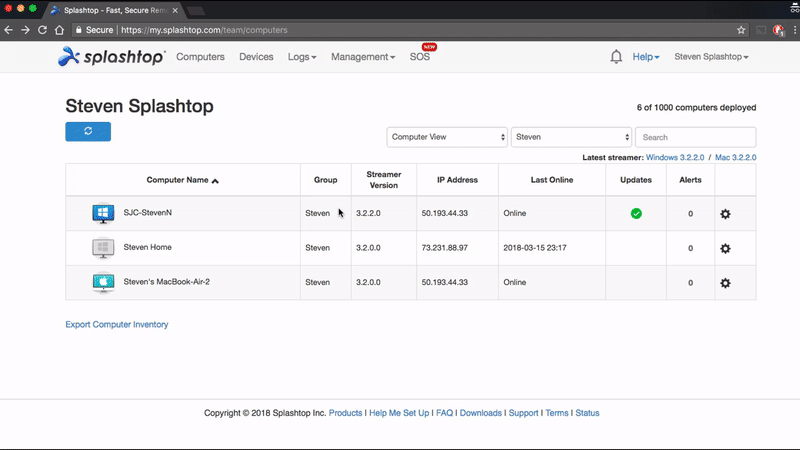The height and width of the screenshot is (450, 800).
Task: Click the Steven's MacBook-Air-2 Mac computer icon
Action: [x=103, y=283]
